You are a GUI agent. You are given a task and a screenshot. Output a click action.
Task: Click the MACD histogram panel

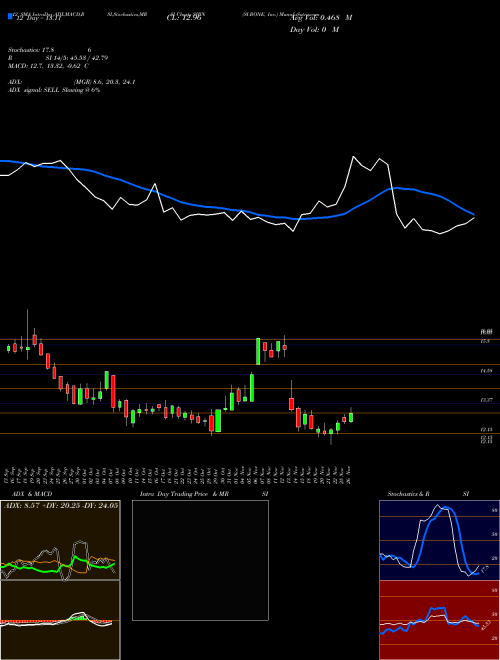point(60,620)
